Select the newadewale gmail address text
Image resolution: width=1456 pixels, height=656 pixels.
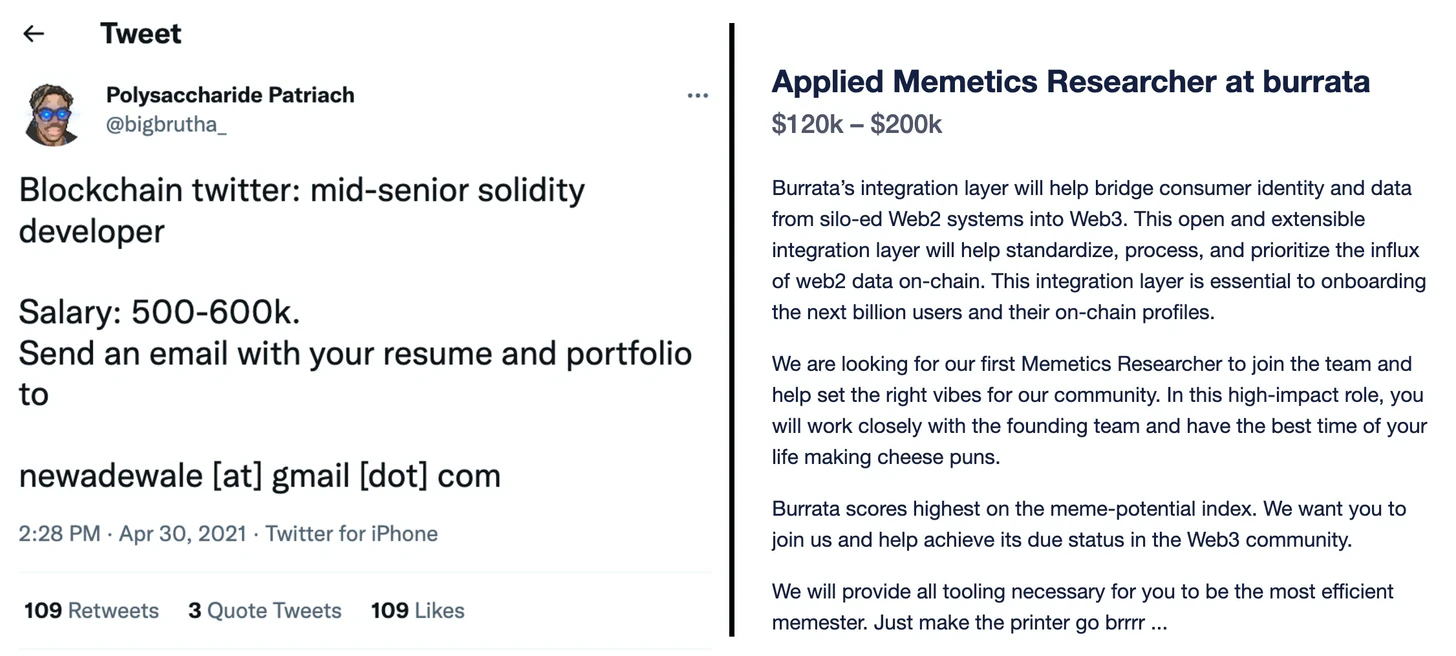pos(260,475)
